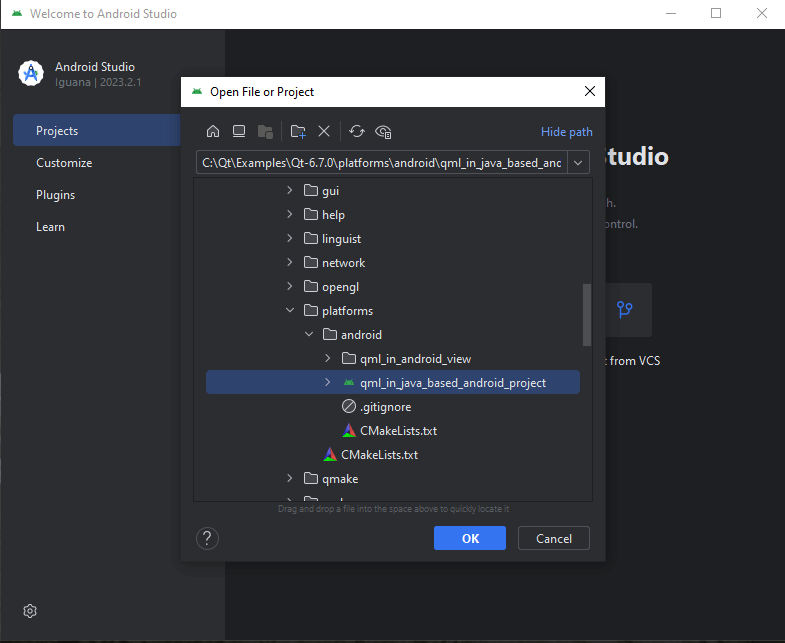Click the Refresh icon in toolbar
This screenshot has width=785, height=643.
pos(357,131)
